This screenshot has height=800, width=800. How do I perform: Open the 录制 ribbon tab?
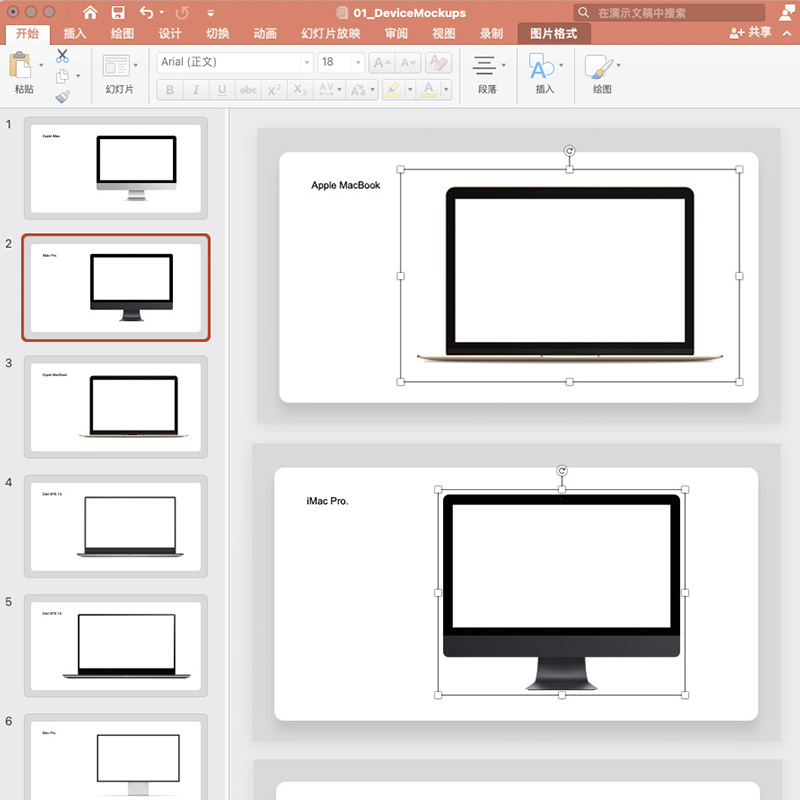[x=491, y=34]
